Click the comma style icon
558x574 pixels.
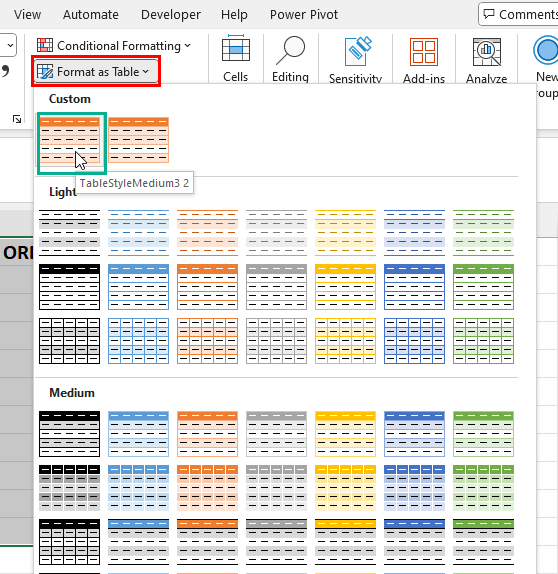(x=5, y=71)
